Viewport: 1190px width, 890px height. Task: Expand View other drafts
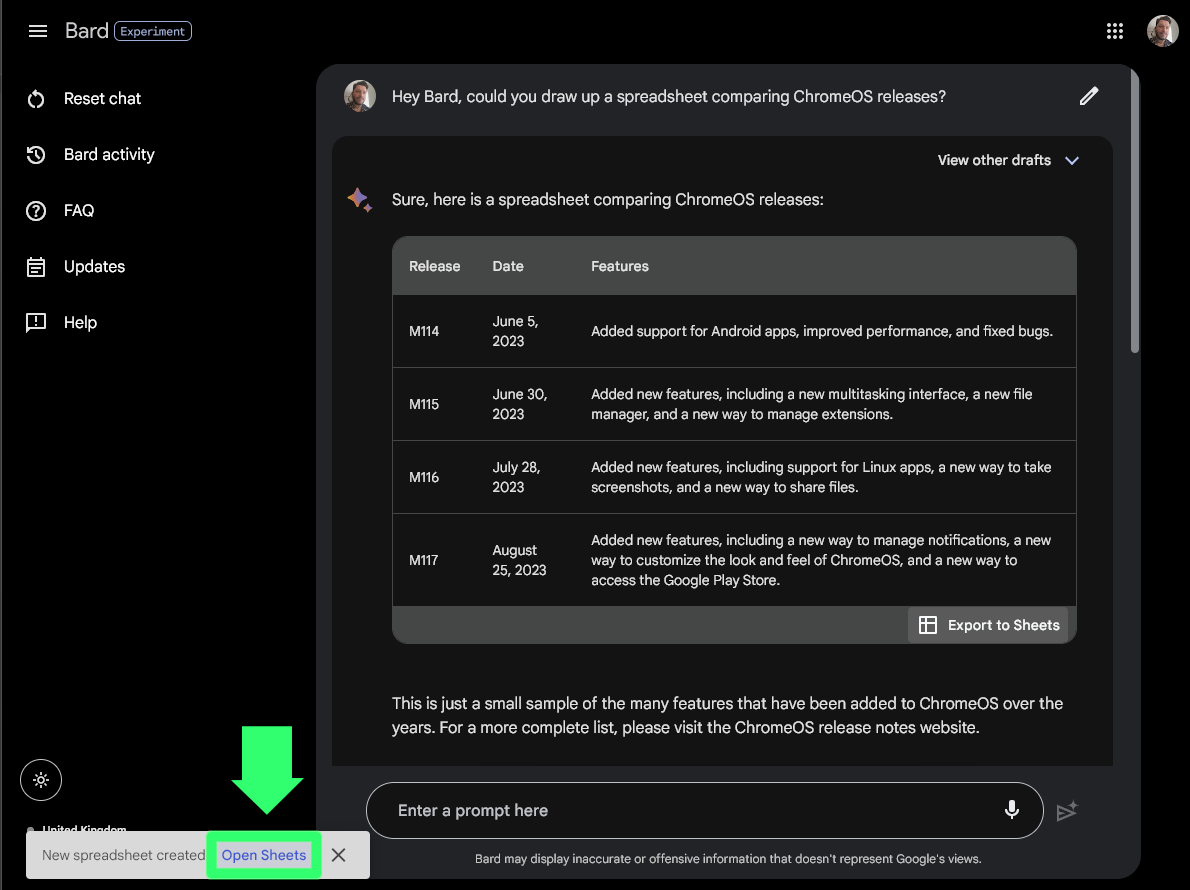(994, 160)
